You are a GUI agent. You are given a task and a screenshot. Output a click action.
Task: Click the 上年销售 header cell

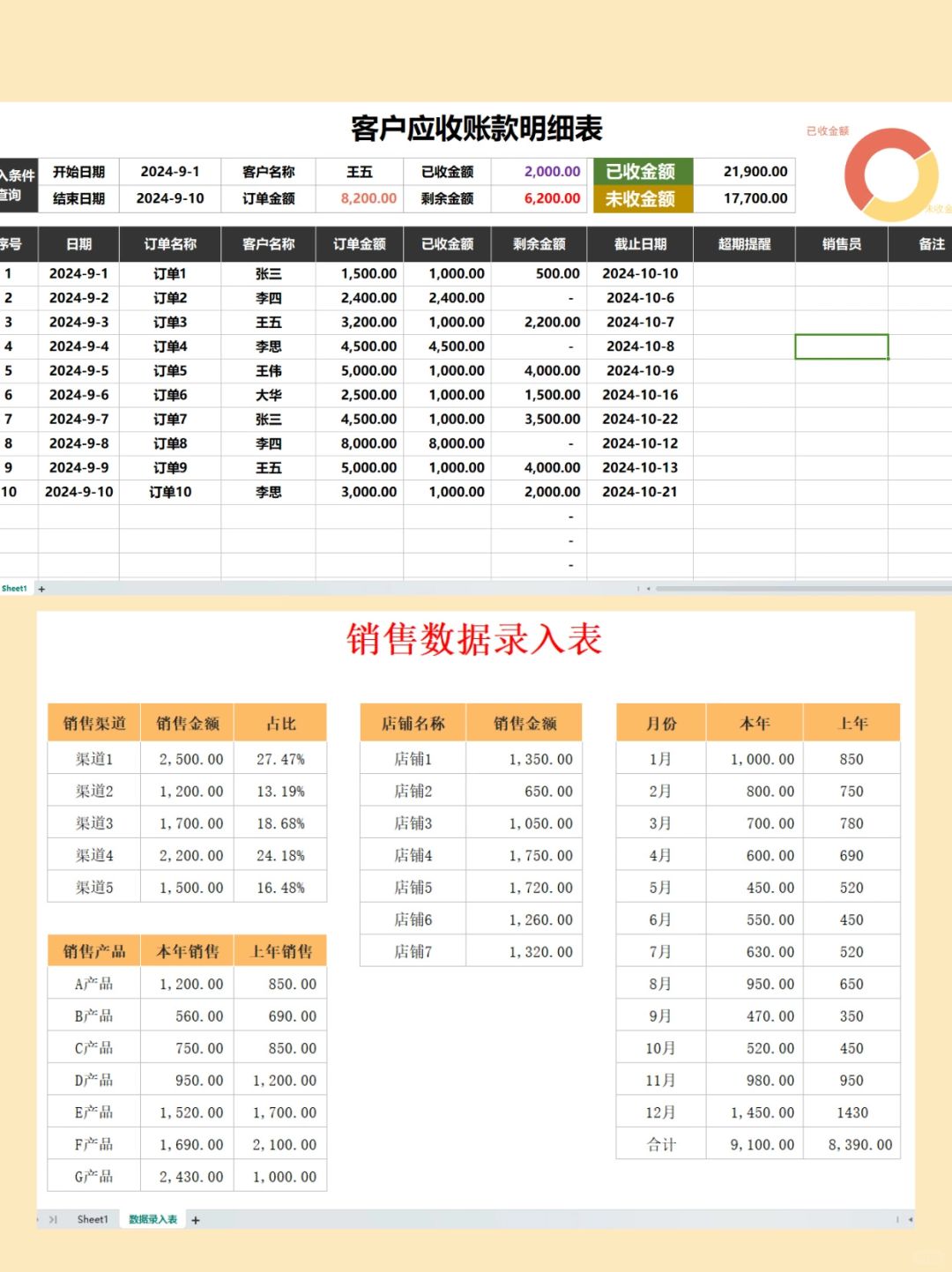pos(280,951)
